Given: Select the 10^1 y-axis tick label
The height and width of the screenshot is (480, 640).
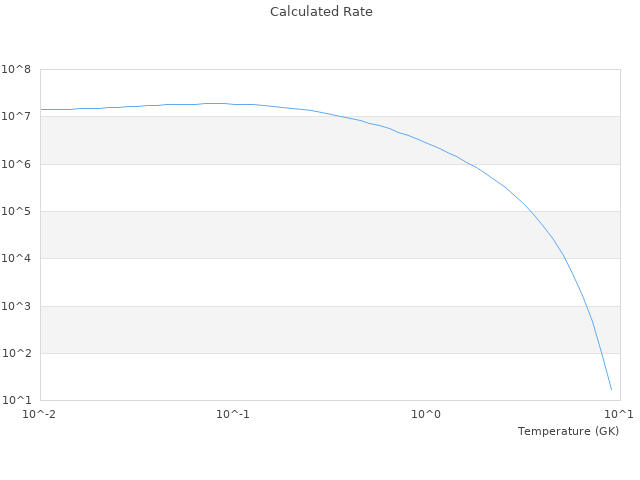Looking at the screenshot, I should [15, 401].
